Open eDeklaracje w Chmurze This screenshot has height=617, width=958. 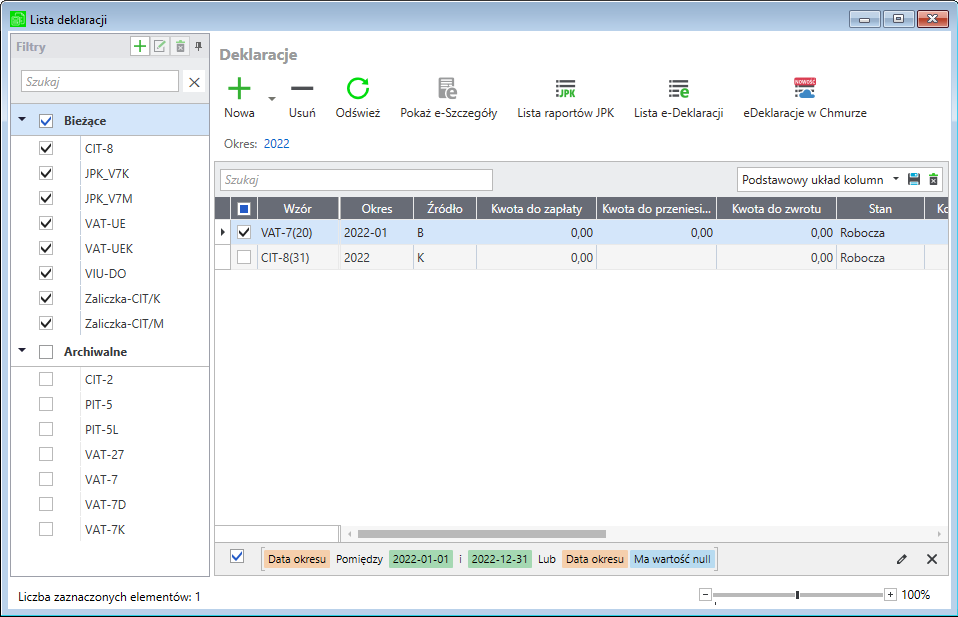pyautogui.click(x=805, y=89)
